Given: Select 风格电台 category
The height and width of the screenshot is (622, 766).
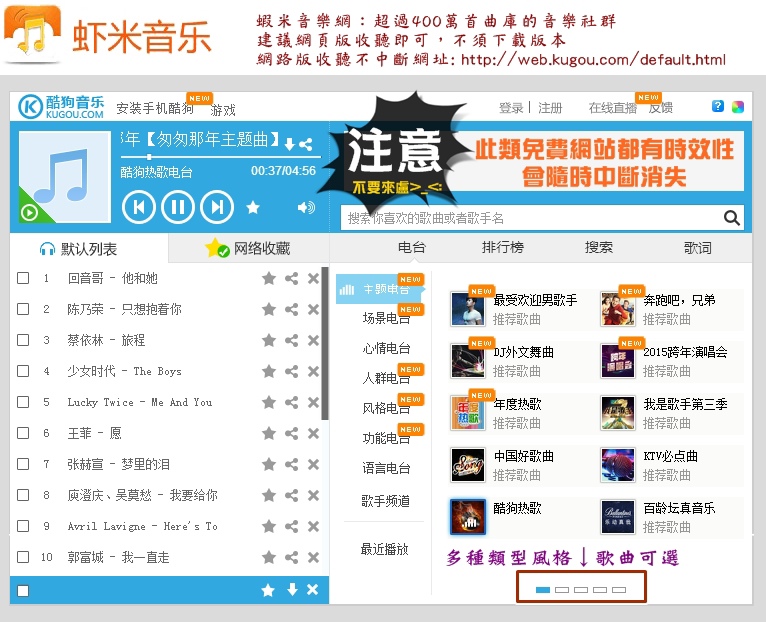Looking at the screenshot, I should (x=386, y=408).
